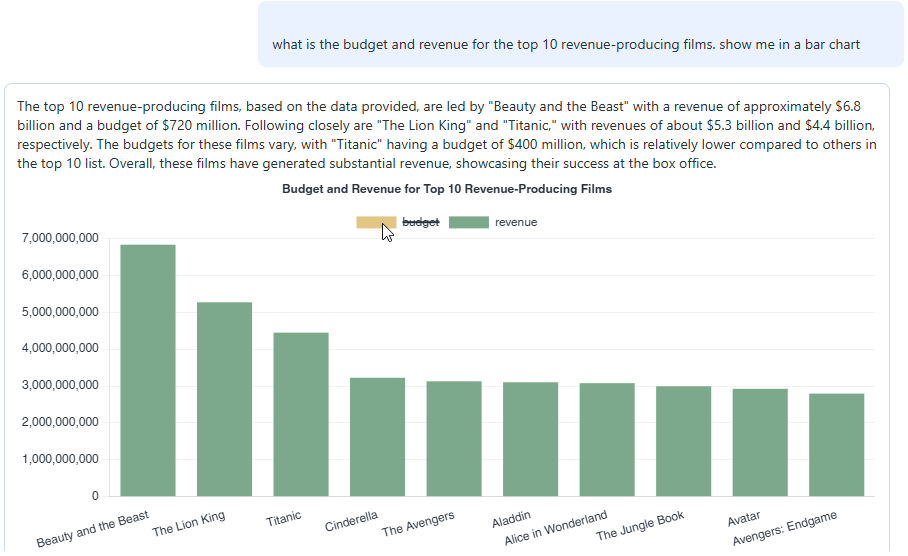Click the green revenue legend swatch
Viewport: 908px width, 556px height.
pos(468,222)
